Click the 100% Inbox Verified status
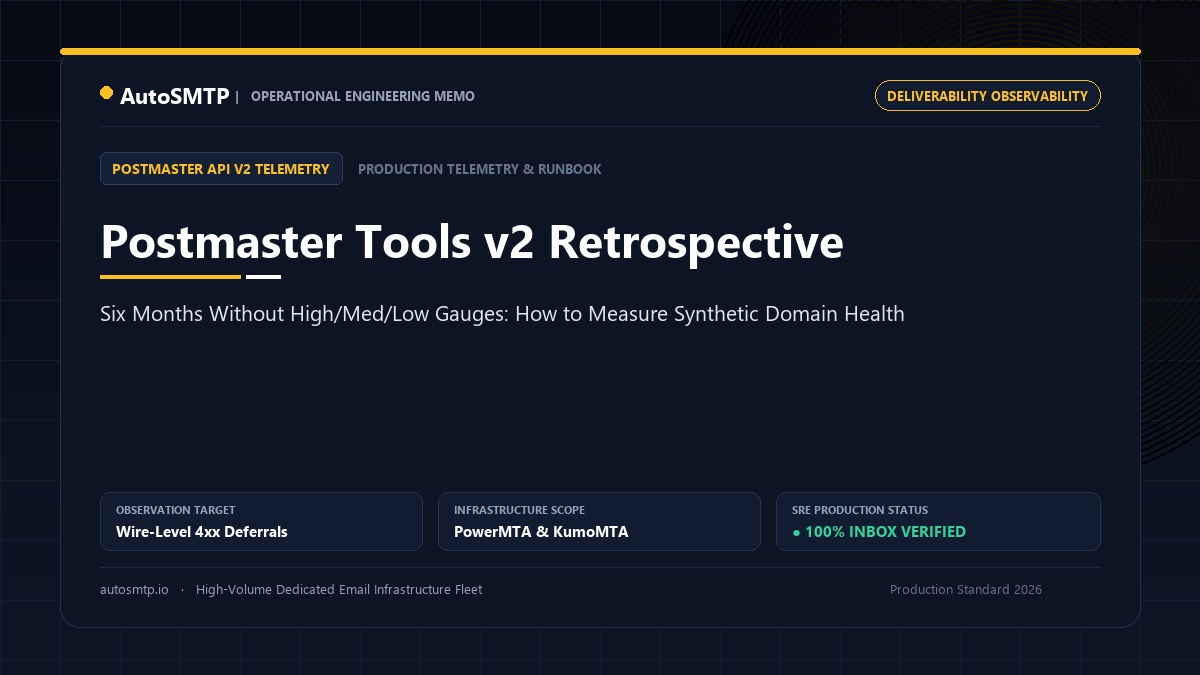1200x675 pixels. [x=879, y=532]
